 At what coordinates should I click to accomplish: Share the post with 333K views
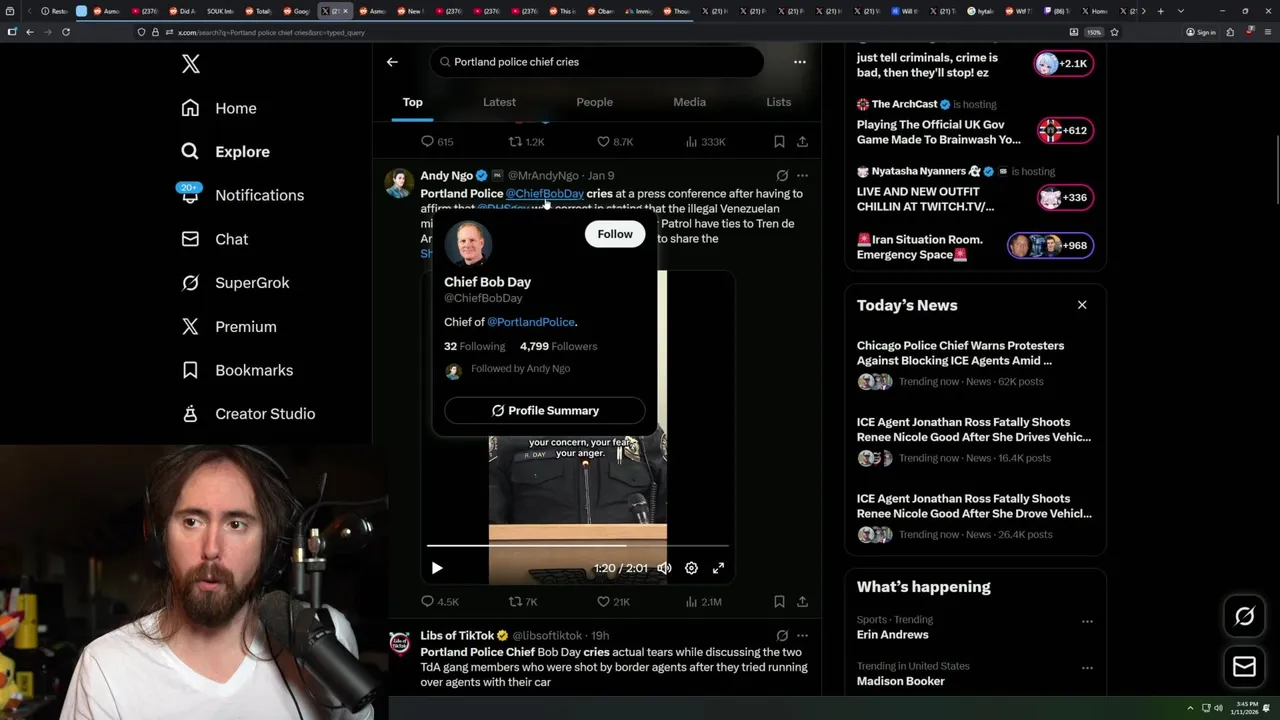click(x=802, y=142)
